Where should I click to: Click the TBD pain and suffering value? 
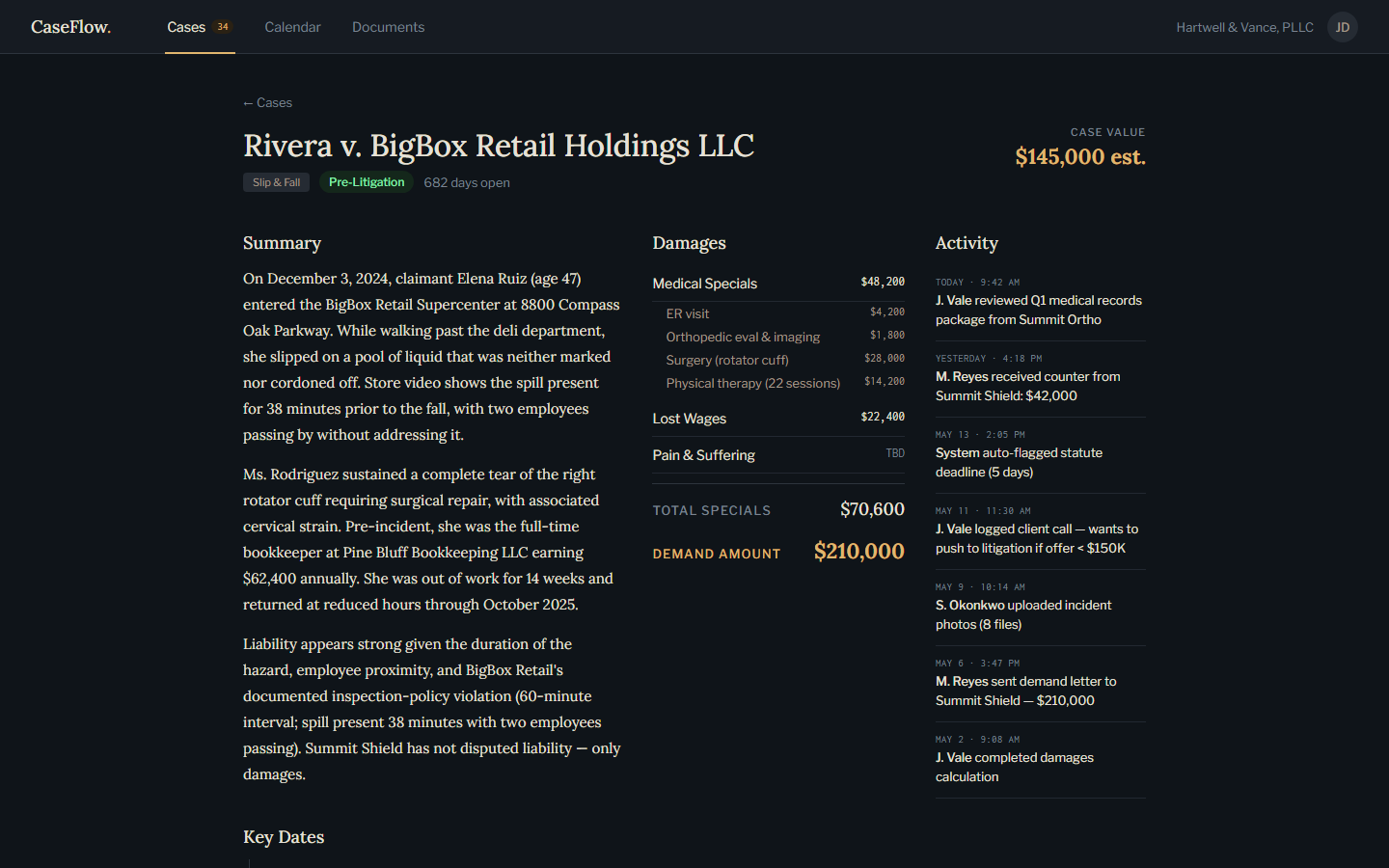(895, 453)
